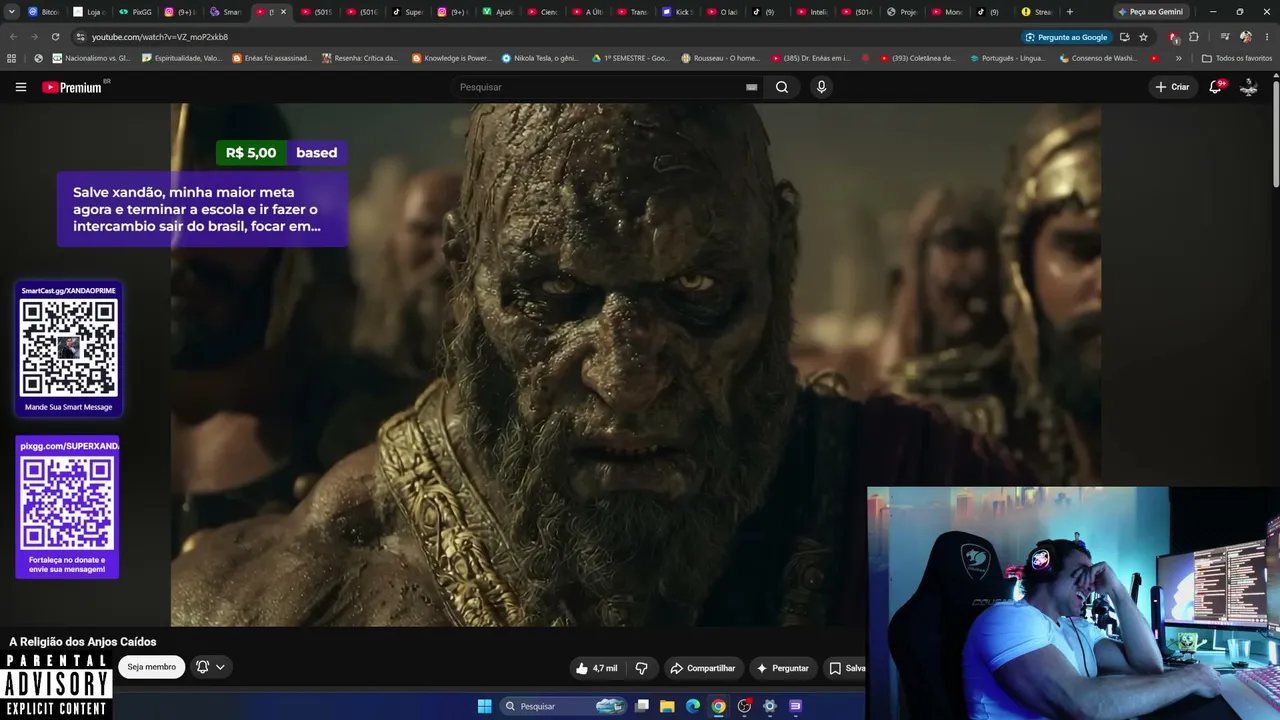Reload the page in Chrome
The image size is (1280, 720).
click(56, 37)
